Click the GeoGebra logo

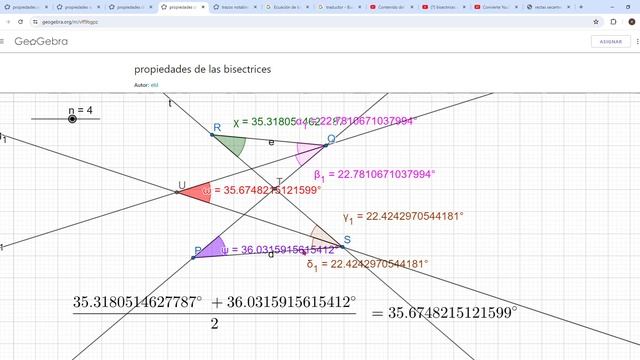tap(41, 41)
